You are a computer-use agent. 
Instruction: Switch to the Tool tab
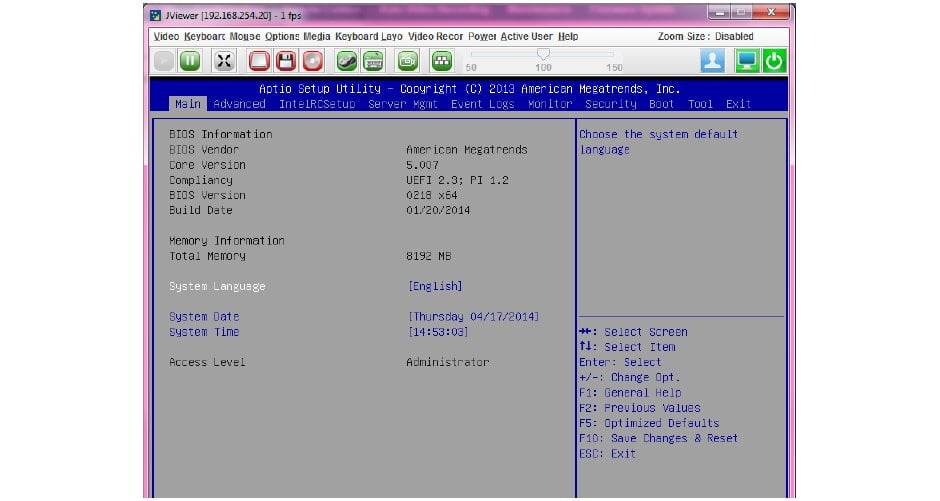tap(700, 104)
